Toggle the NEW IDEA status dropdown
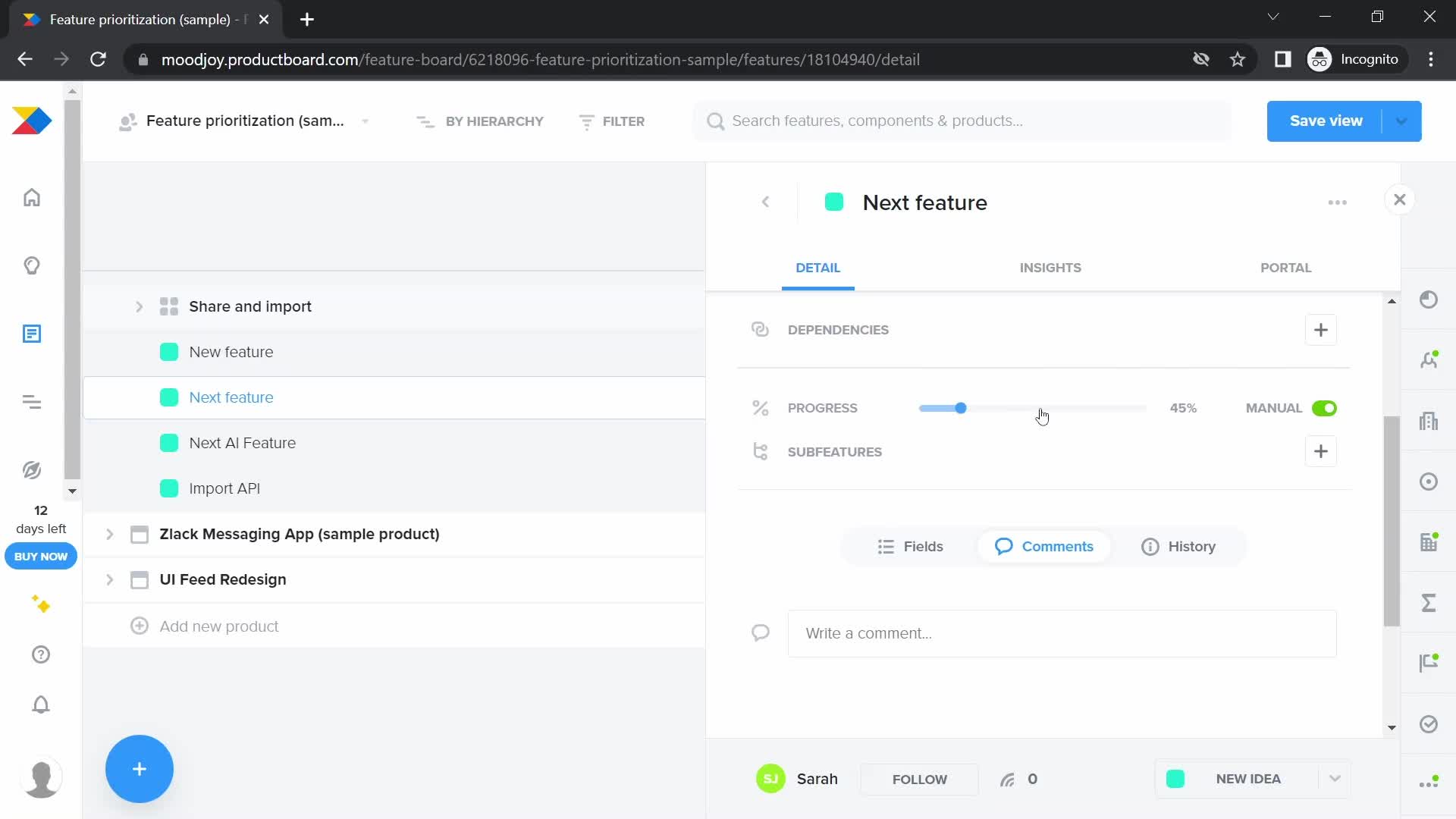 [x=1336, y=779]
